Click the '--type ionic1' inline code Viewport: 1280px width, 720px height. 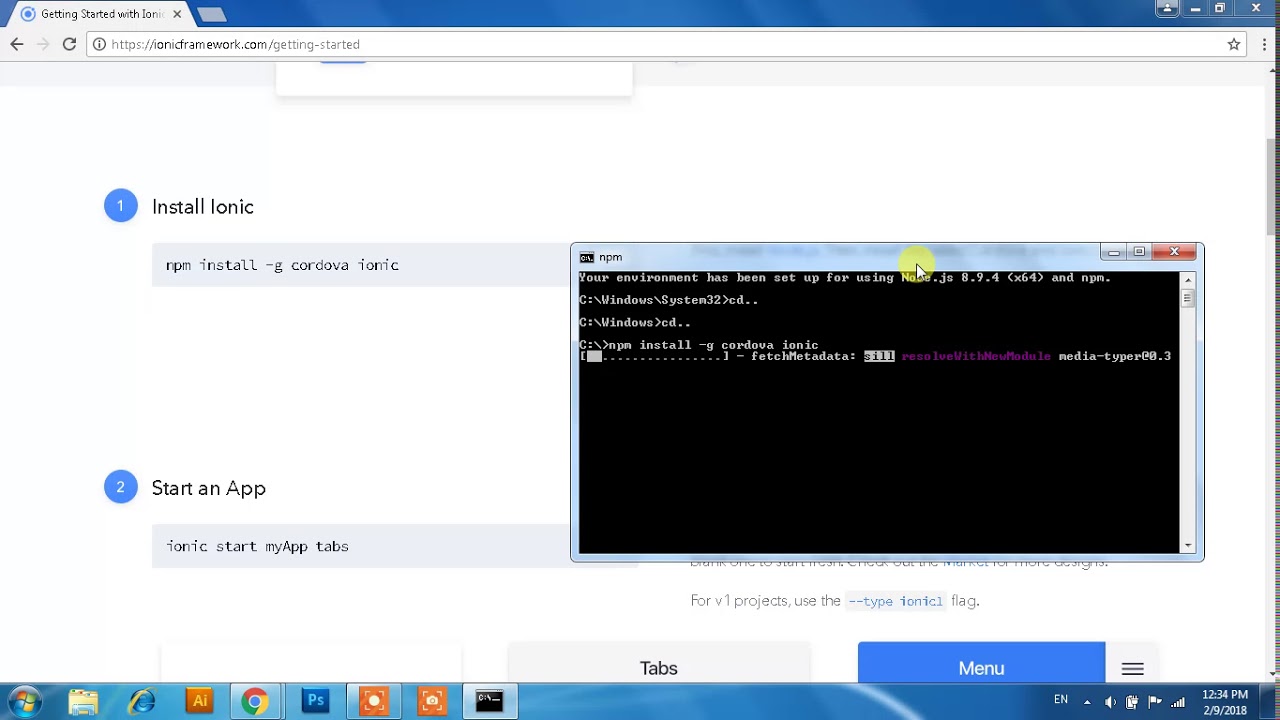click(895, 601)
